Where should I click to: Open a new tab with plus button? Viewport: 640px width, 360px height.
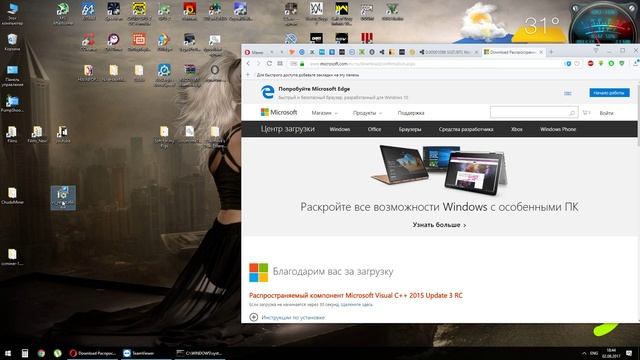(x=551, y=52)
